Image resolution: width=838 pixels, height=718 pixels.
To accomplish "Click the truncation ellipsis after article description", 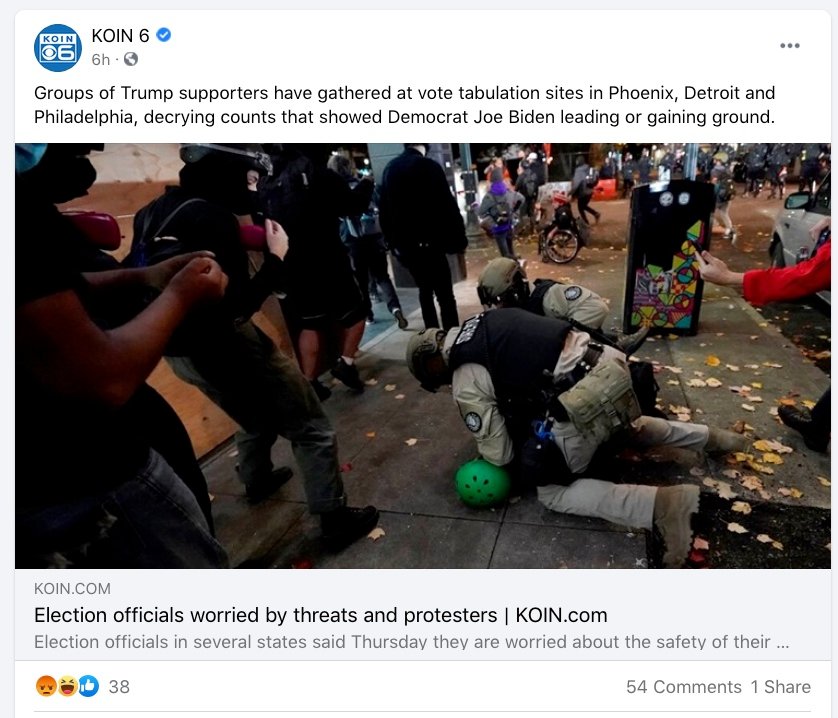I will click(782, 644).
